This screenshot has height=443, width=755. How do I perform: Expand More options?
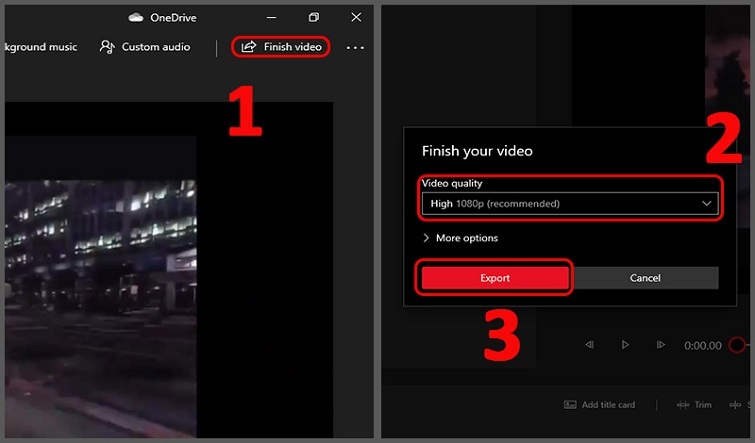460,238
